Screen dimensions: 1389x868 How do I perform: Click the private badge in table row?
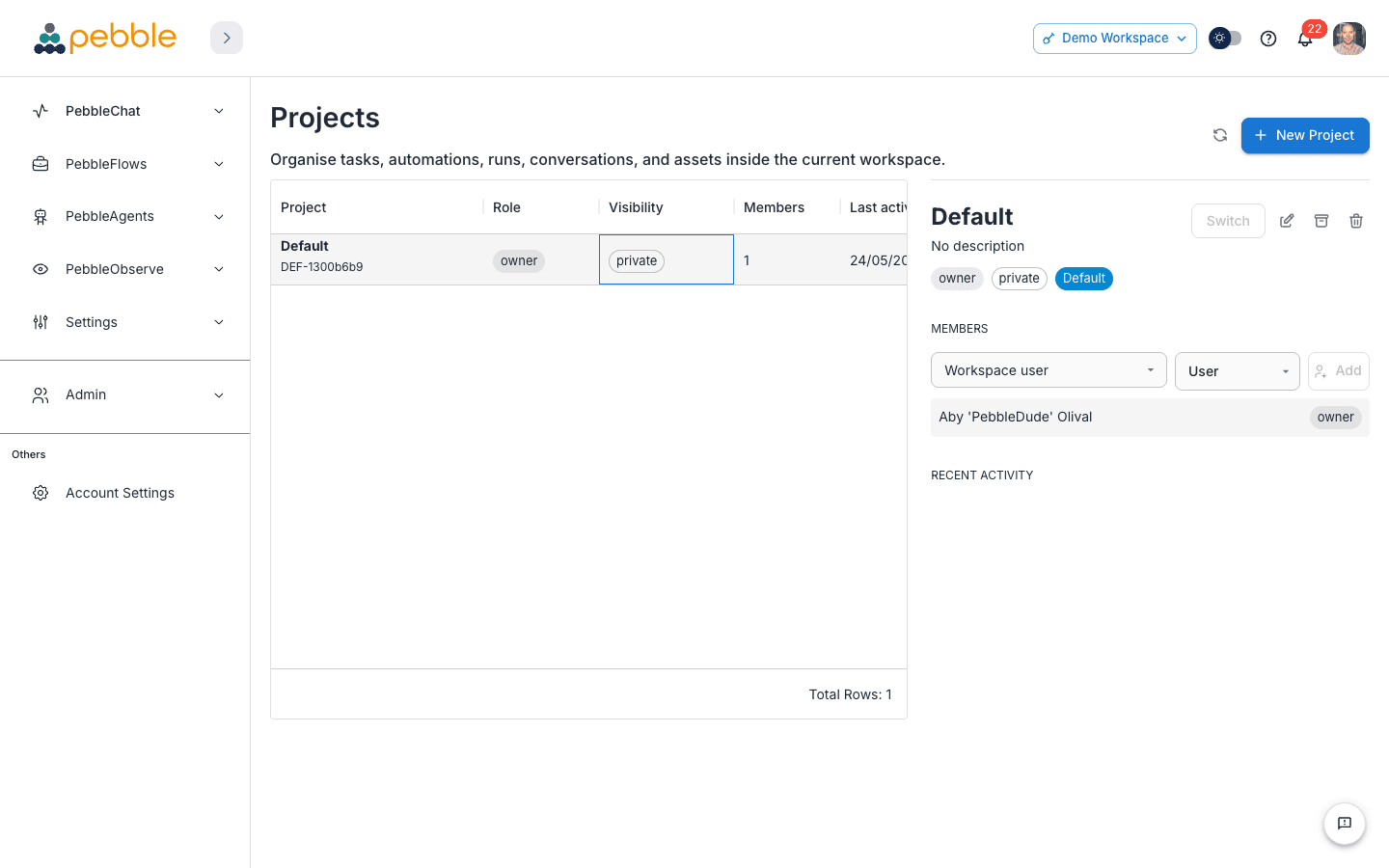point(637,261)
